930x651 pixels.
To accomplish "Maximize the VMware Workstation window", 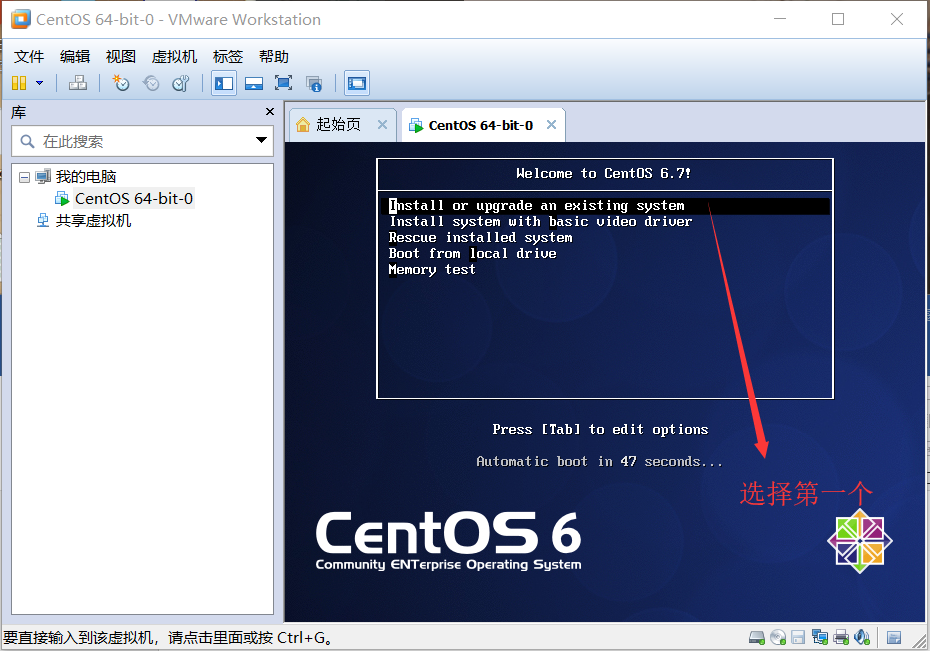I will coord(838,19).
